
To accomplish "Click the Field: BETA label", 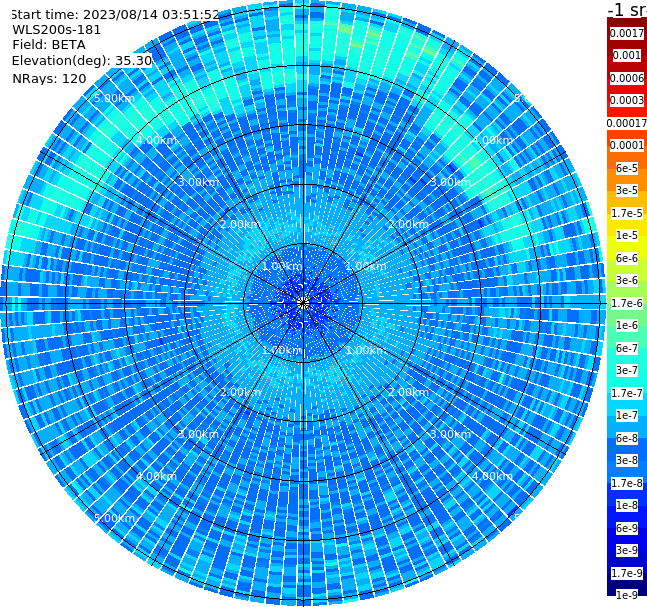I will click(49, 45).
